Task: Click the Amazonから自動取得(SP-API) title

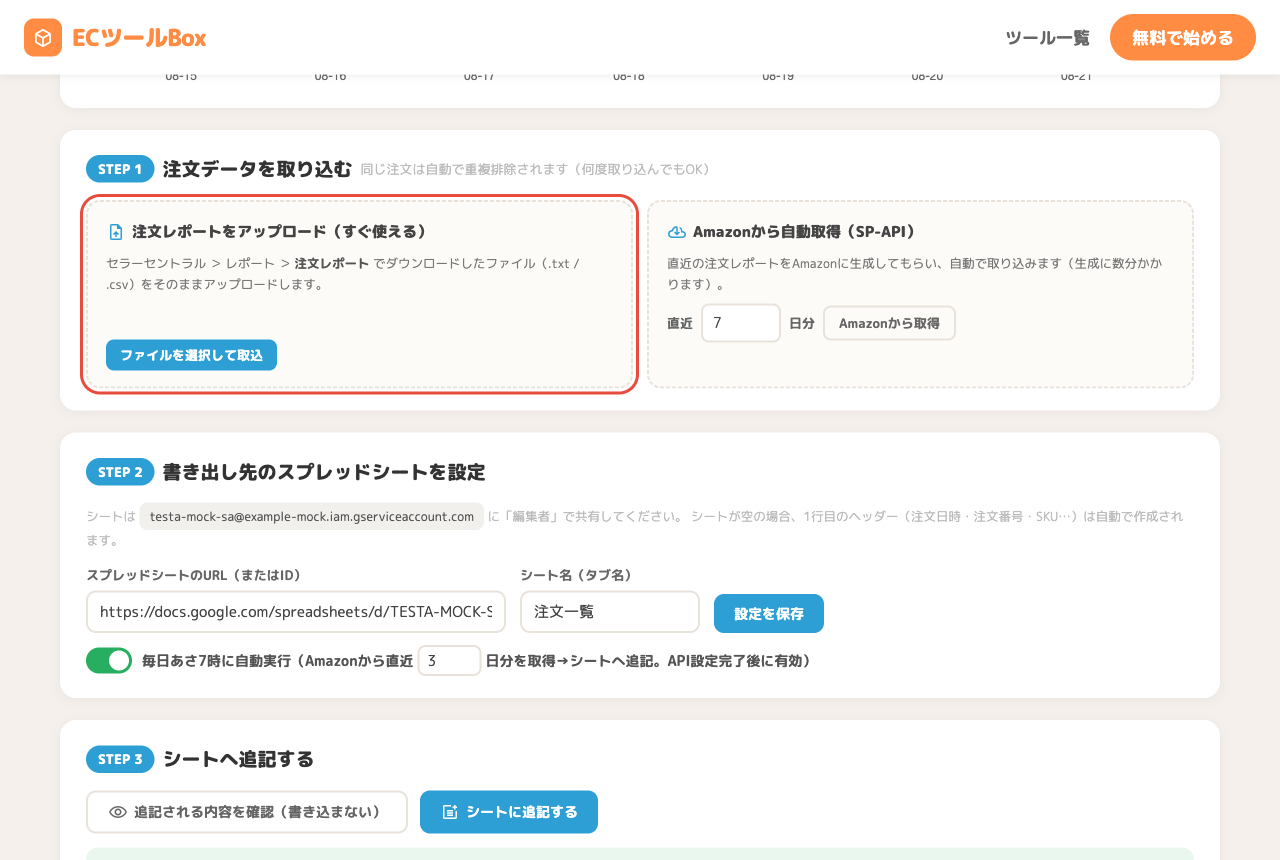Action: click(x=805, y=232)
